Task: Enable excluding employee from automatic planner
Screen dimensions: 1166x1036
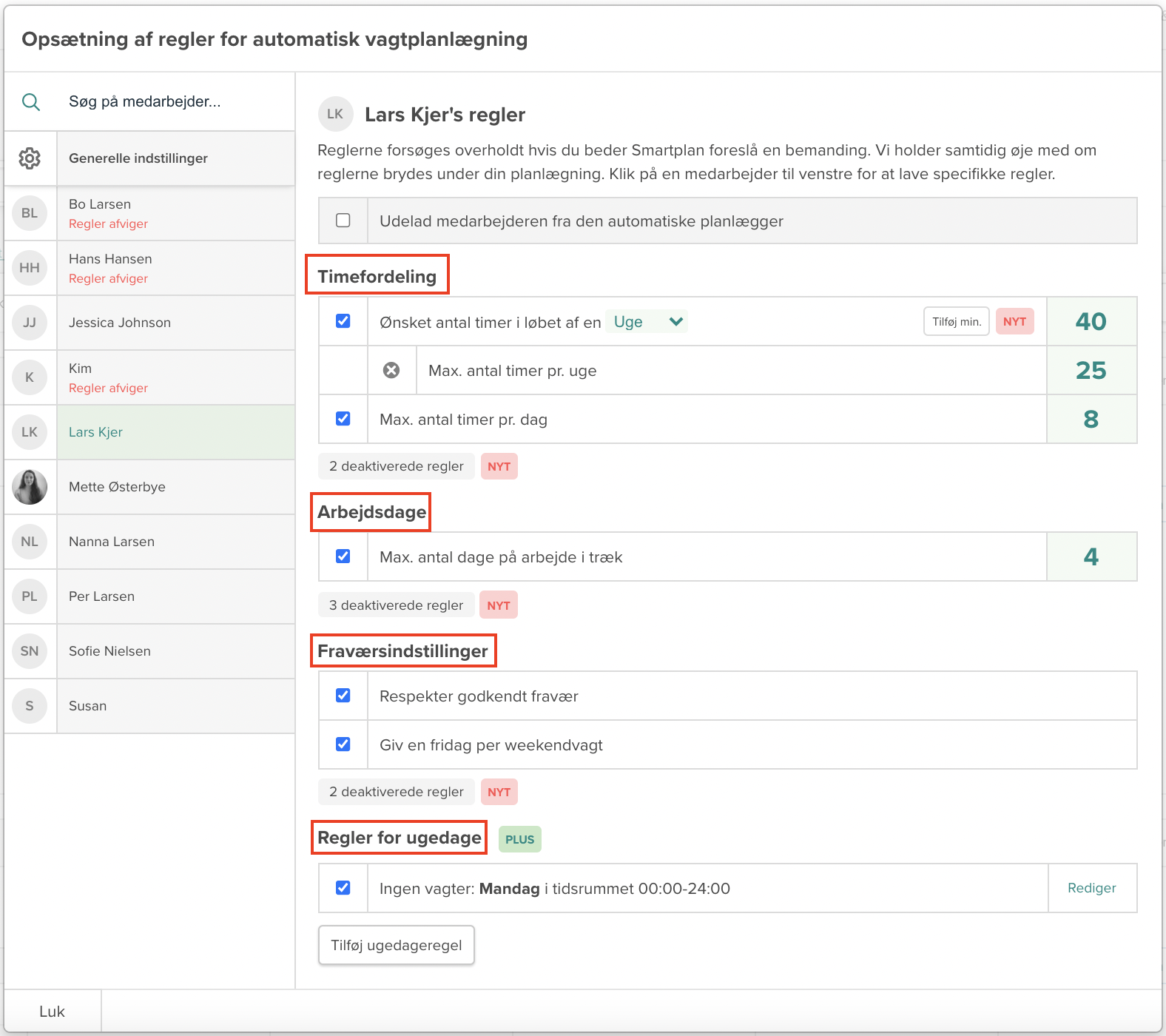Action: coord(343,221)
